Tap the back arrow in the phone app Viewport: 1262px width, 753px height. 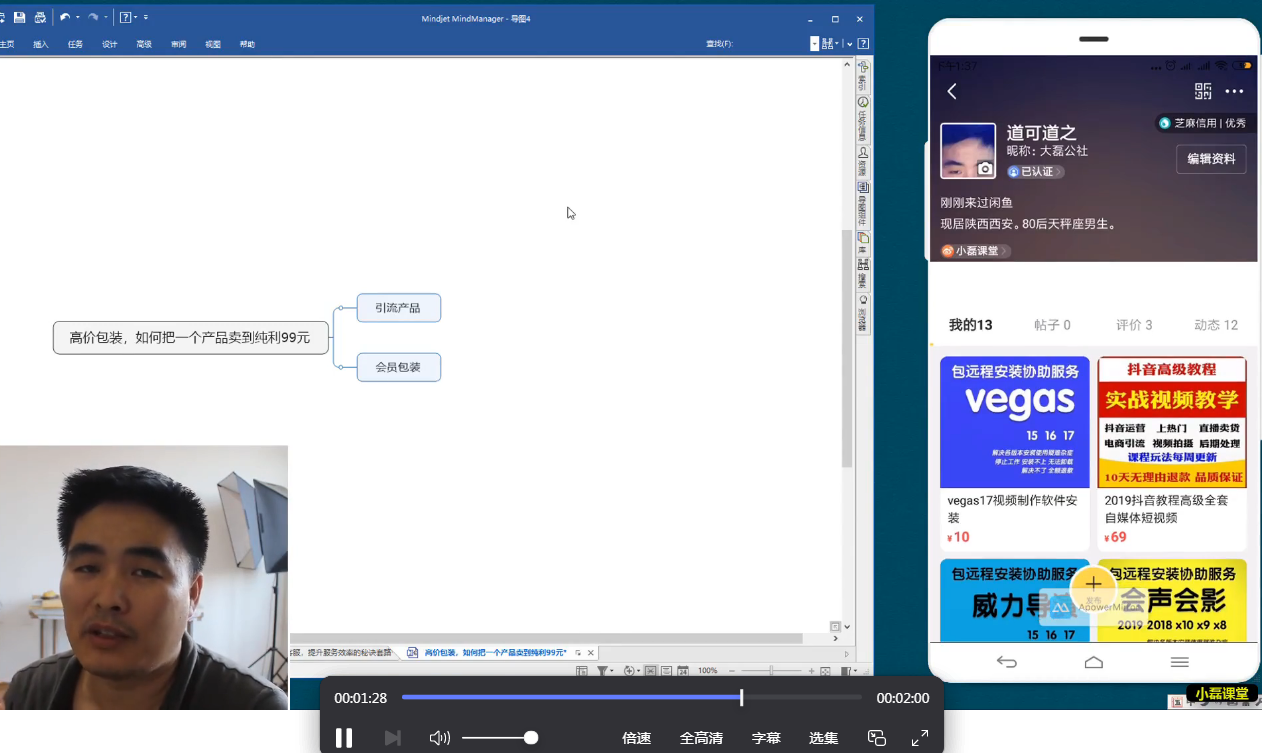point(952,91)
